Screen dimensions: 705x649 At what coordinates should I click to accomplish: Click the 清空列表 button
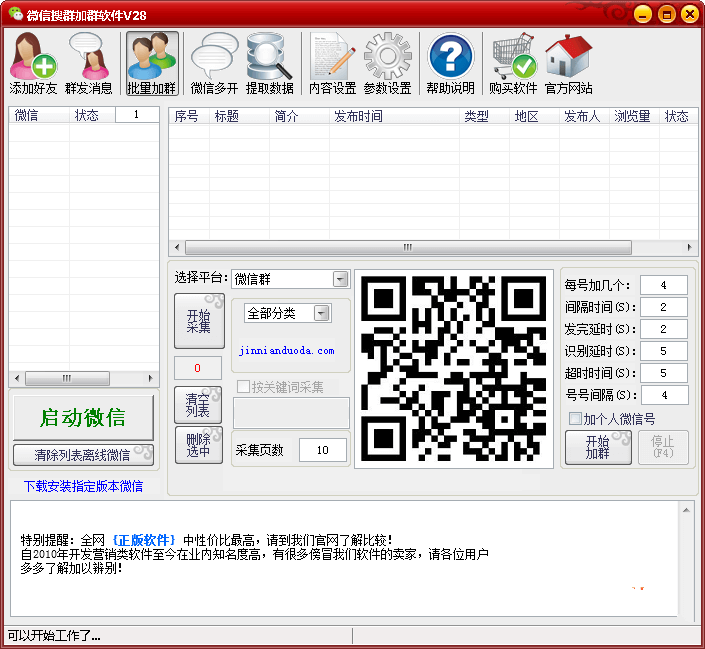[x=198, y=405]
